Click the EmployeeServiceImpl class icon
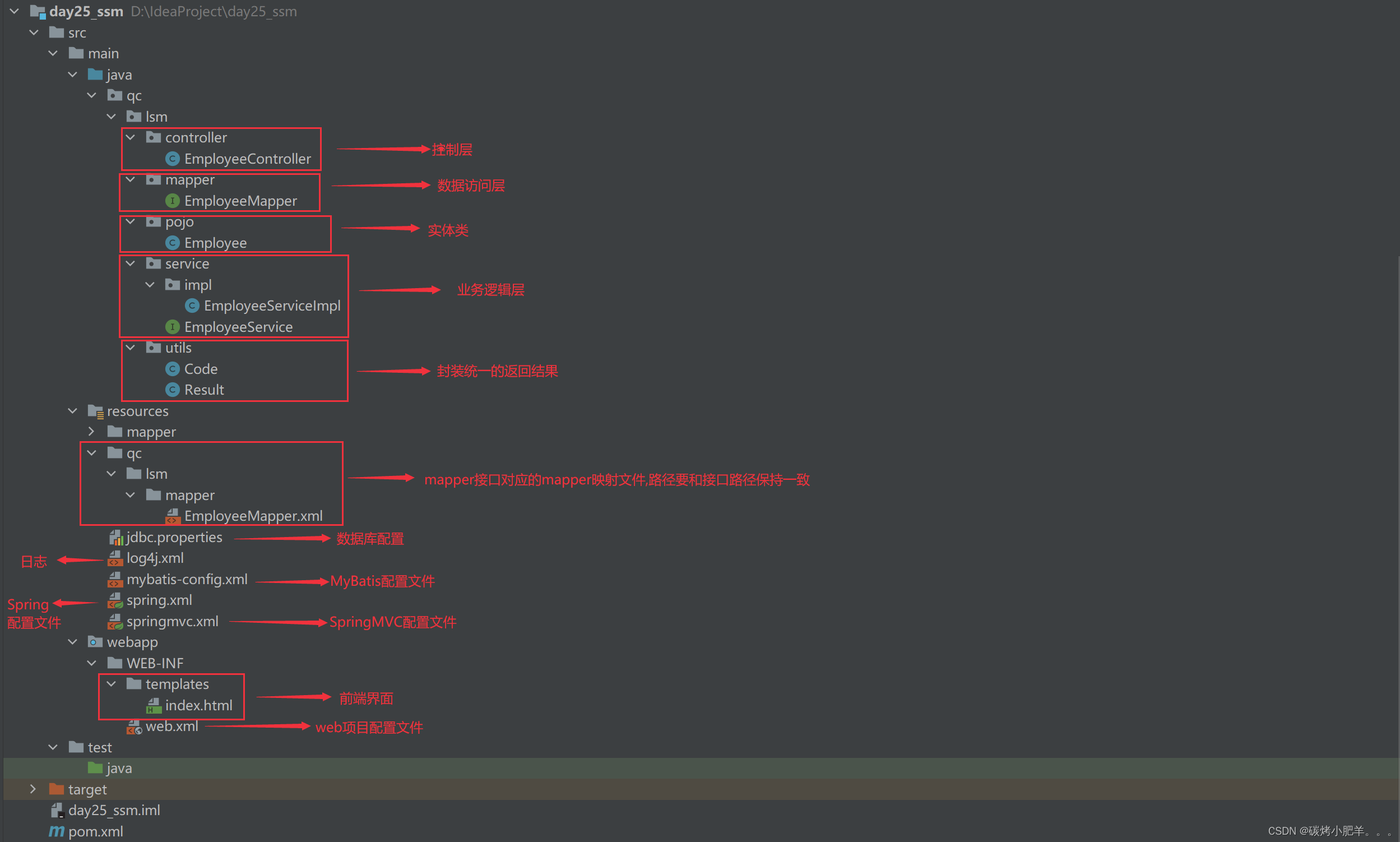 [x=192, y=306]
